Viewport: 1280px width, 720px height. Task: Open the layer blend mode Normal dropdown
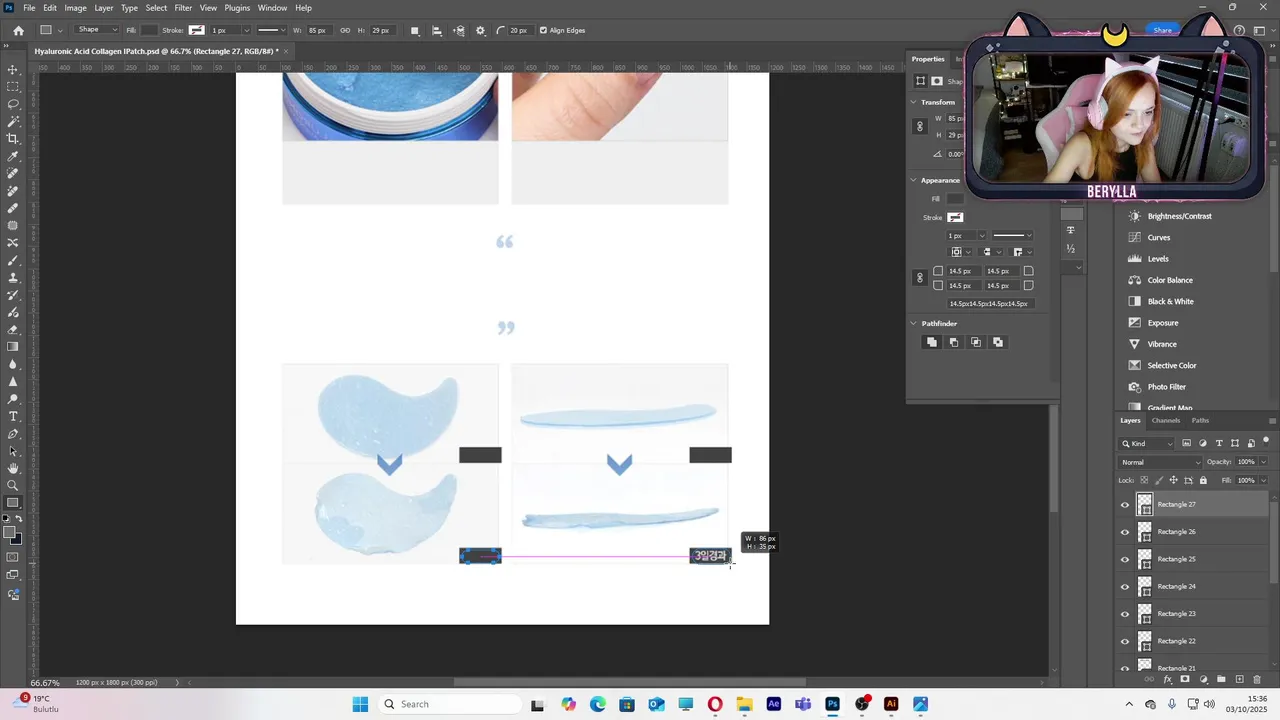coord(1161,462)
